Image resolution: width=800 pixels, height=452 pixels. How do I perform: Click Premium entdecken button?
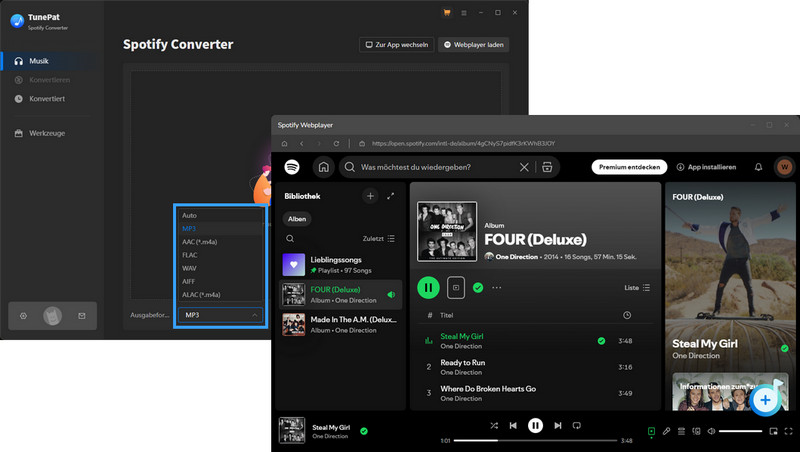point(629,167)
